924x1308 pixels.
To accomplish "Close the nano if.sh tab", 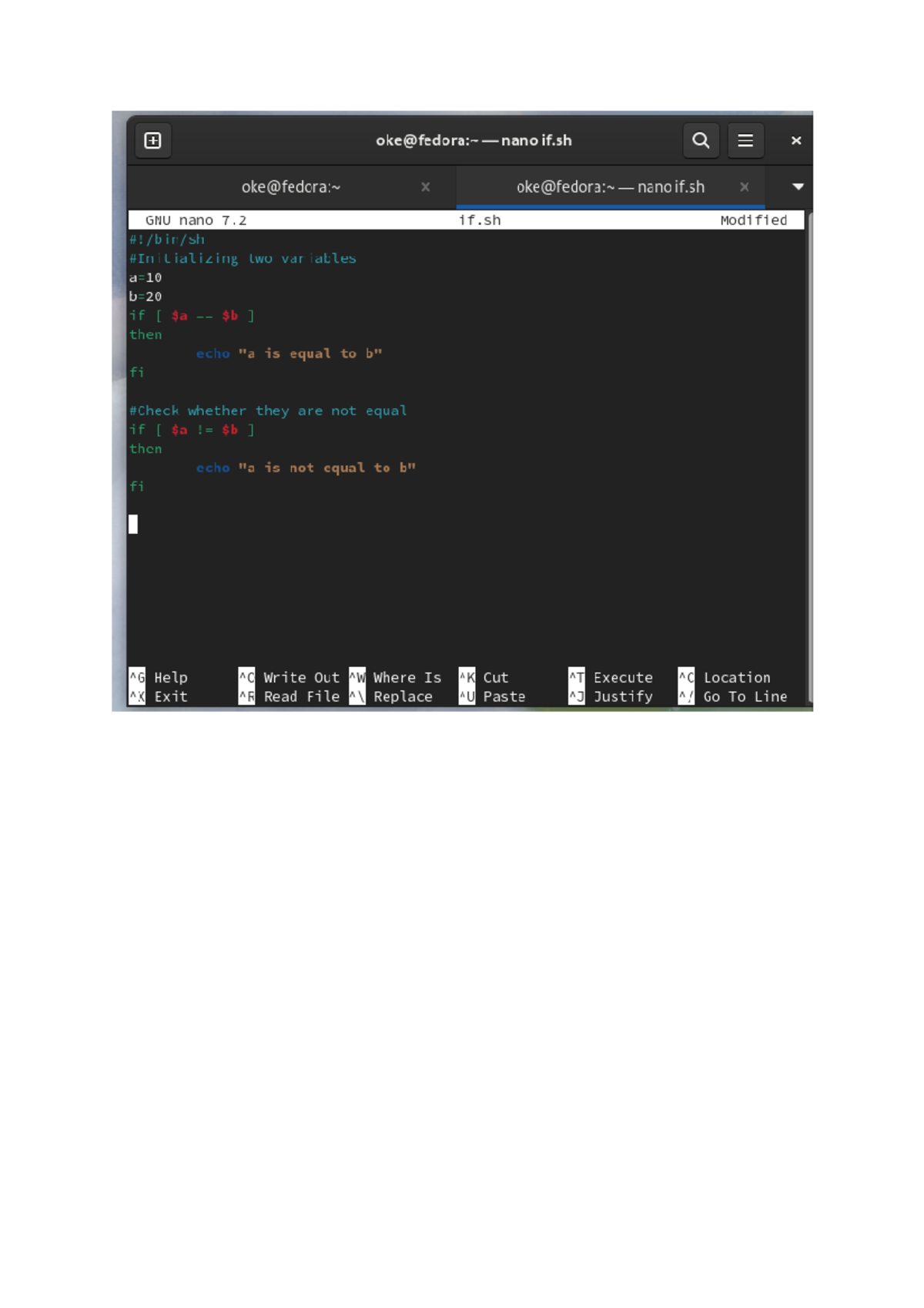I will pyautogui.click(x=744, y=187).
